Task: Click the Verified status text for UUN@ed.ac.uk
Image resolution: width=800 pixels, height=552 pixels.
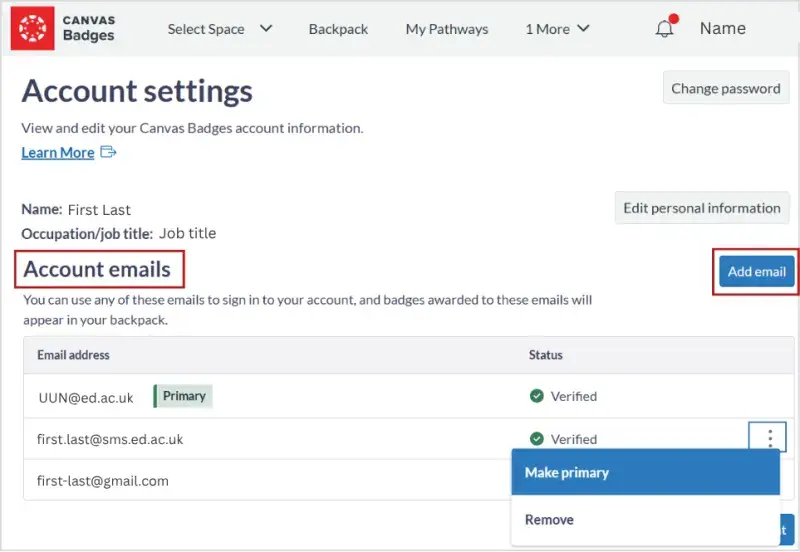Action: click(x=573, y=396)
